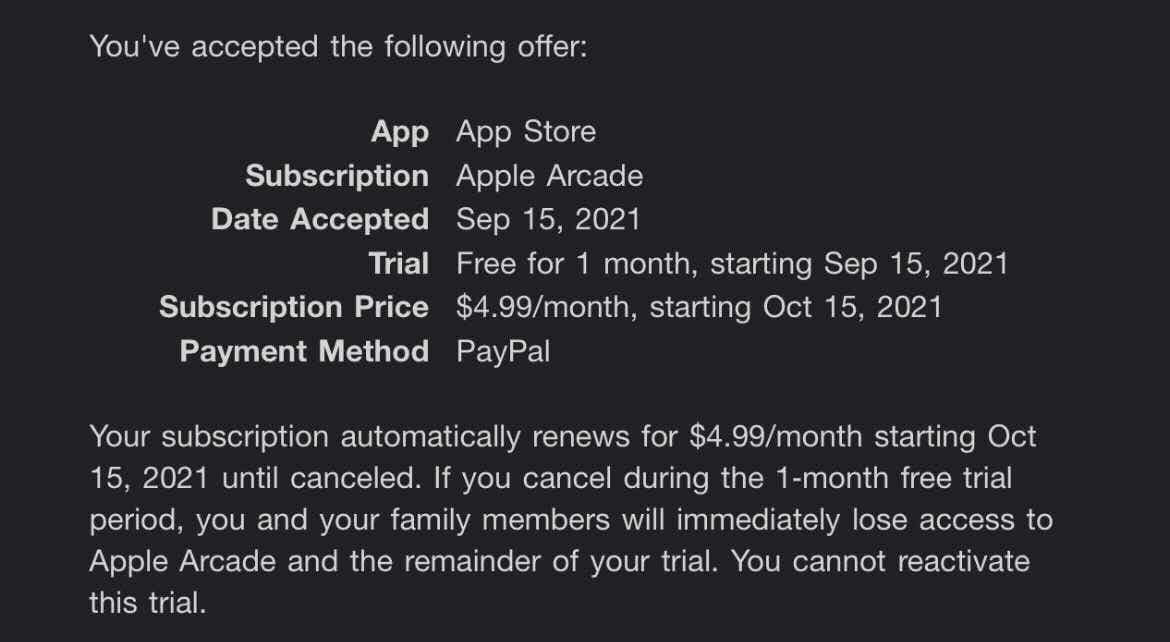Click the Payment Method label
The image size is (1170, 642).
(304, 352)
